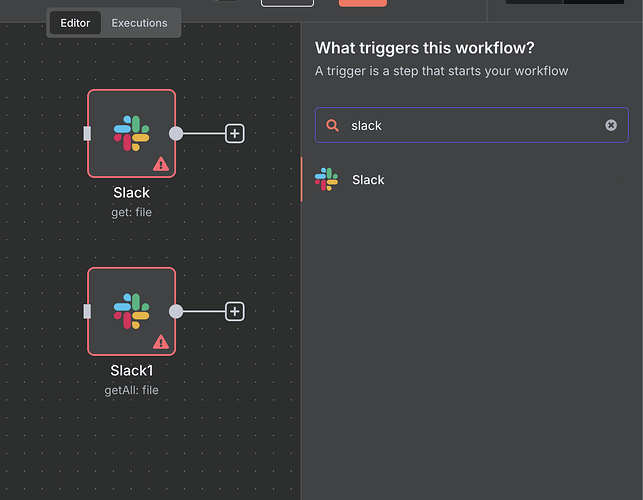643x500 pixels.
Task: Click the 'Slack1' node name label
Action: click(132, 371)
